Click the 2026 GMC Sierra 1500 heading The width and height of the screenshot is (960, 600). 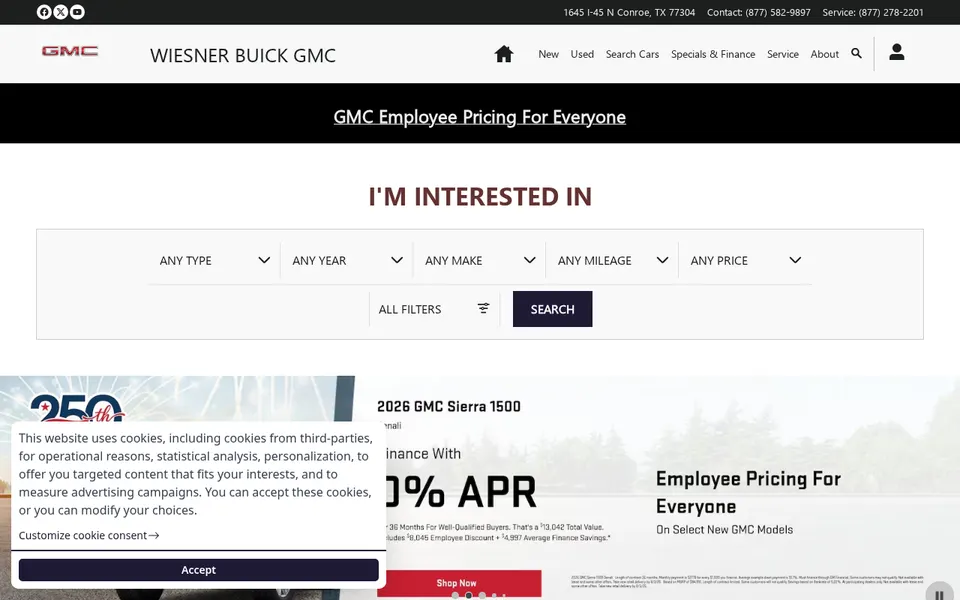[x=449, y=407]
